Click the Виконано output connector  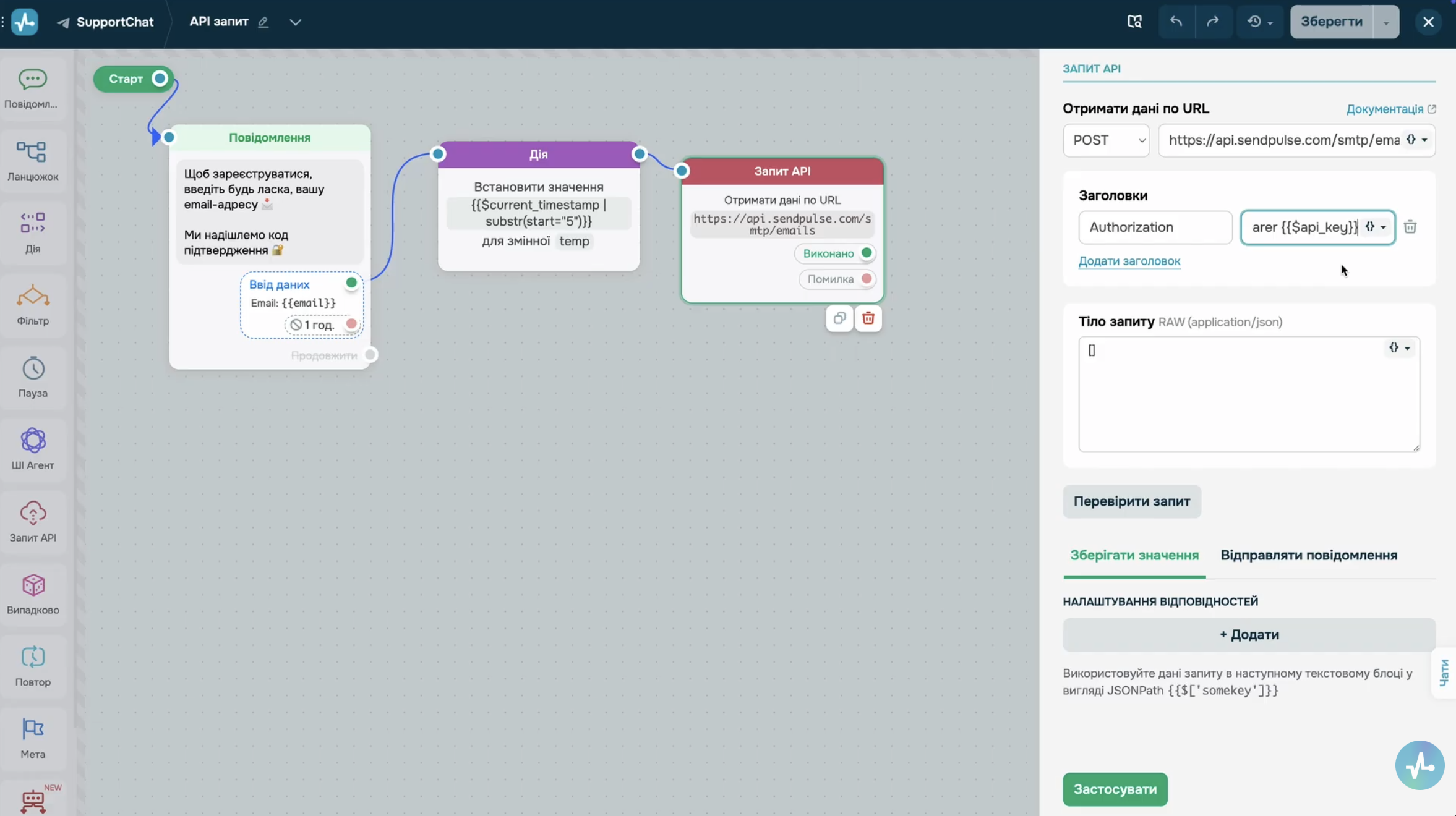pos(867,253)
